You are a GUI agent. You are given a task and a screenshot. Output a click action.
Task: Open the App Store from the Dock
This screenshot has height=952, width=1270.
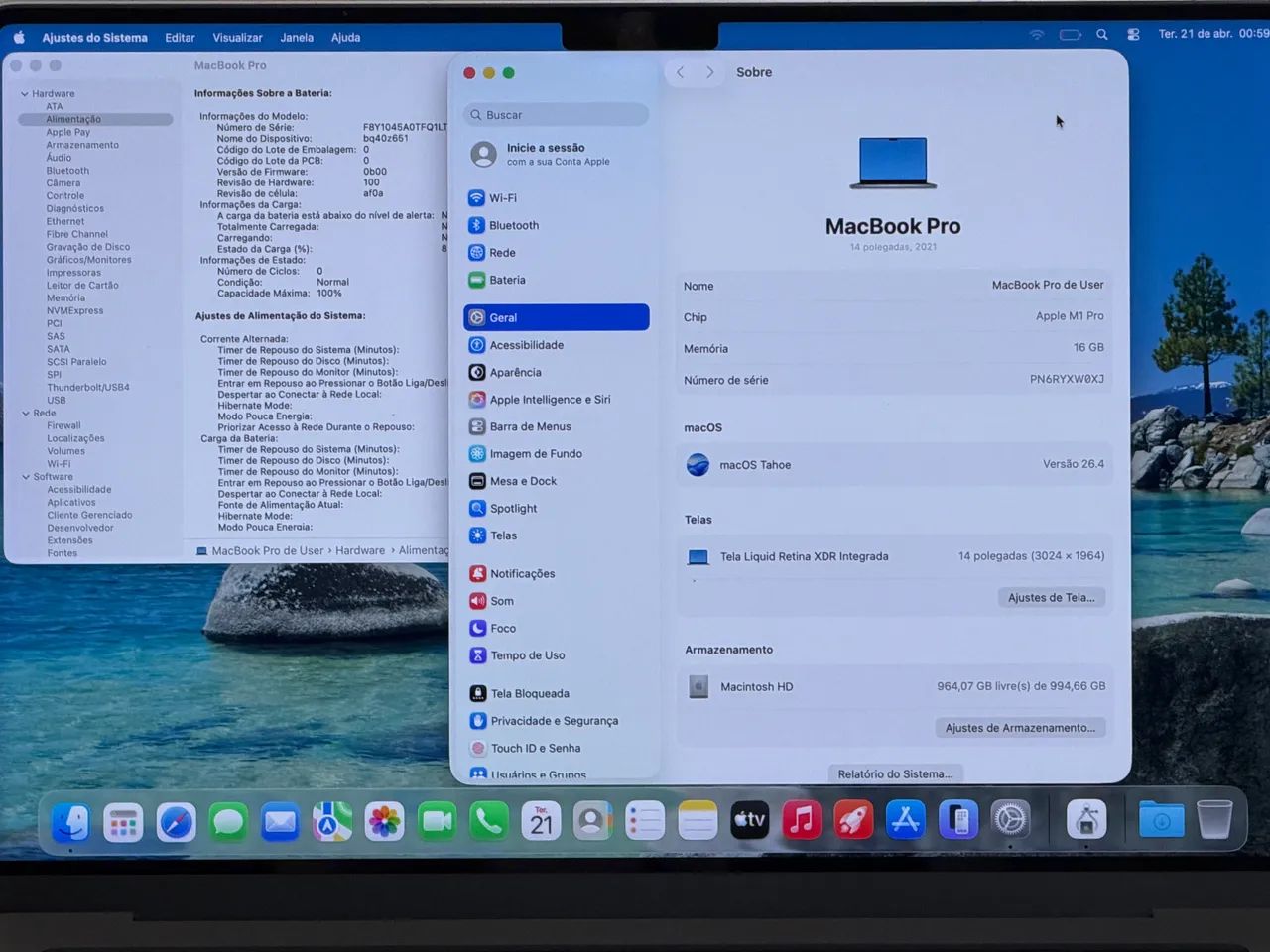[905, 820]
